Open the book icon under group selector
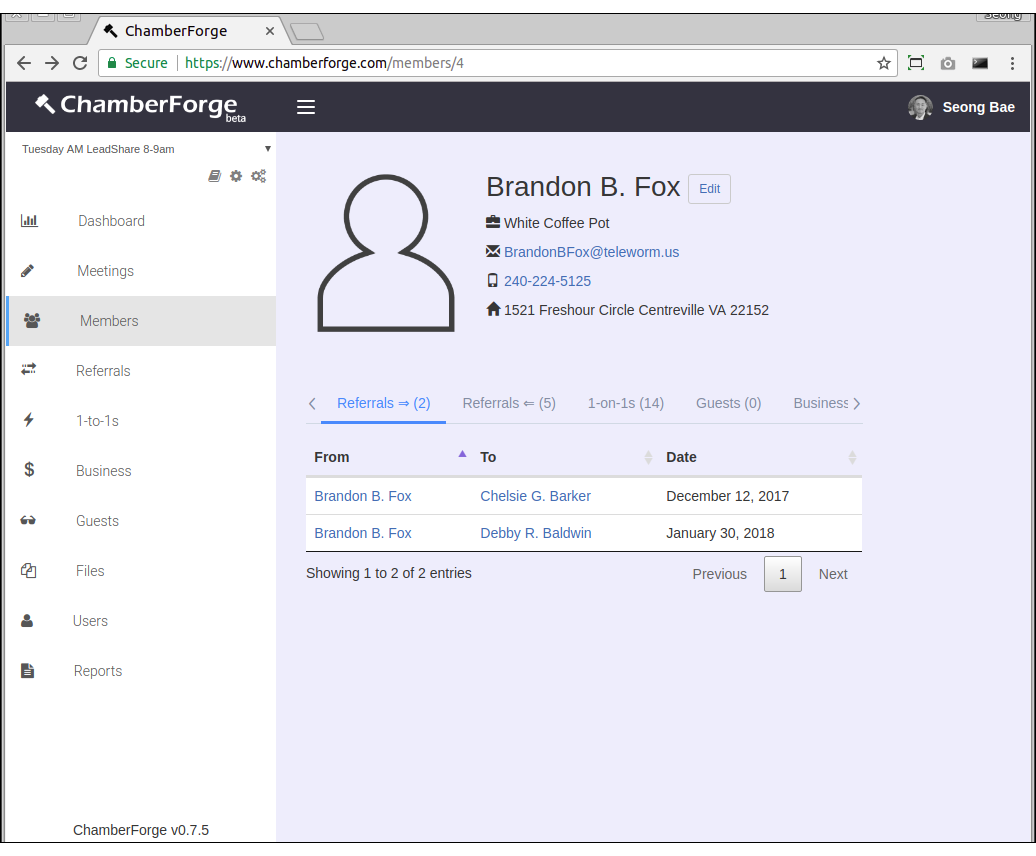The height and width of the screenshot is (856, 1036). pyautogui.click(x=214, y=176)
